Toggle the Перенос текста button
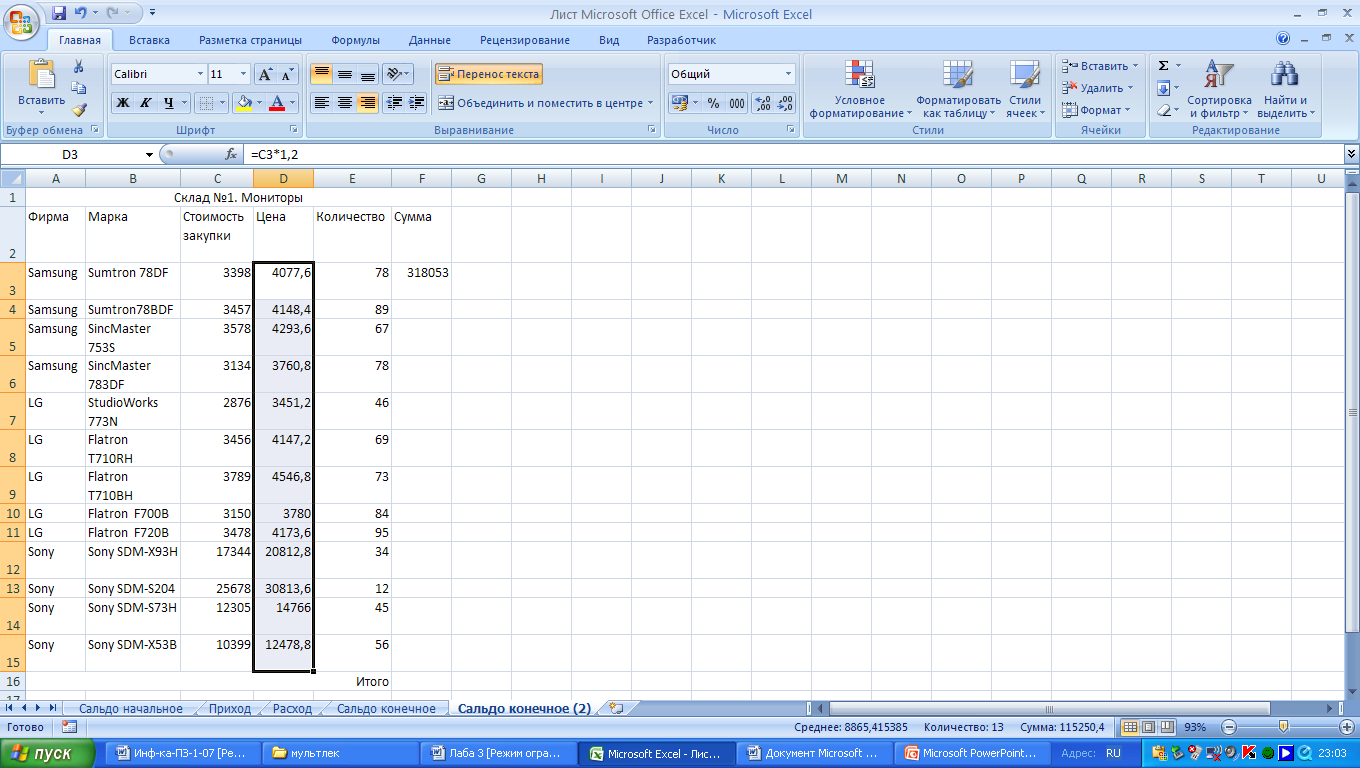The height and width of the screenshot is (768, 1360). coord(489,74)
